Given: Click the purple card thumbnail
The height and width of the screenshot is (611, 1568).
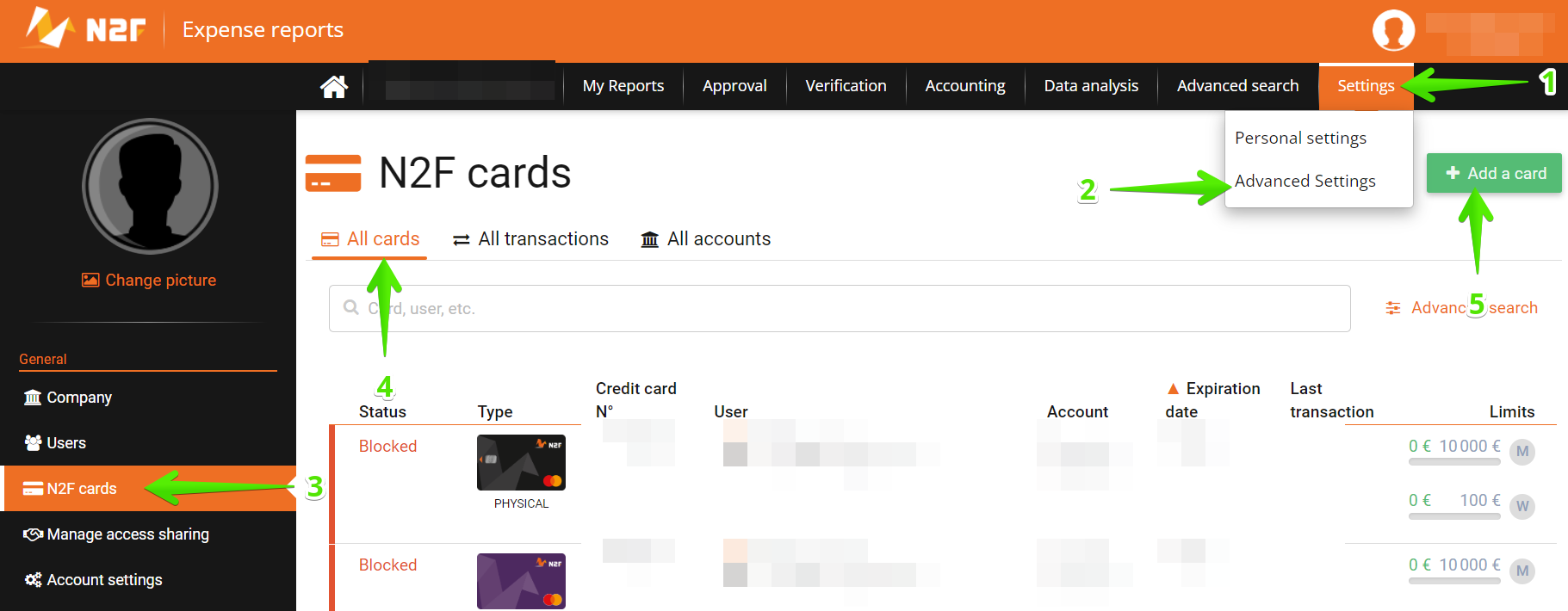Looking at the screenshot, I should coord(521,581).
